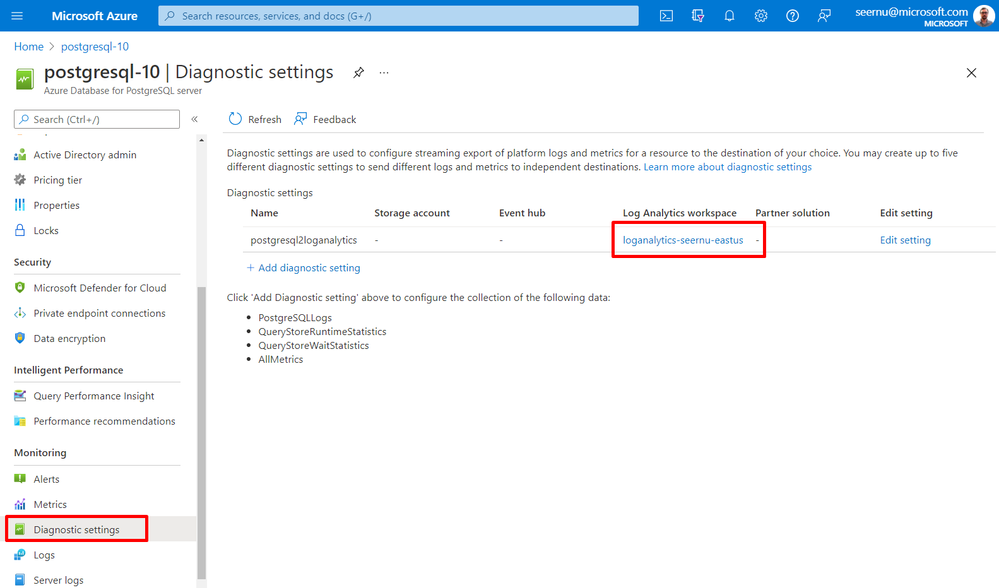Open Microsoft Defender for Cloud
999x588 pixels.
pyautogui.click(x=100, y=288)
